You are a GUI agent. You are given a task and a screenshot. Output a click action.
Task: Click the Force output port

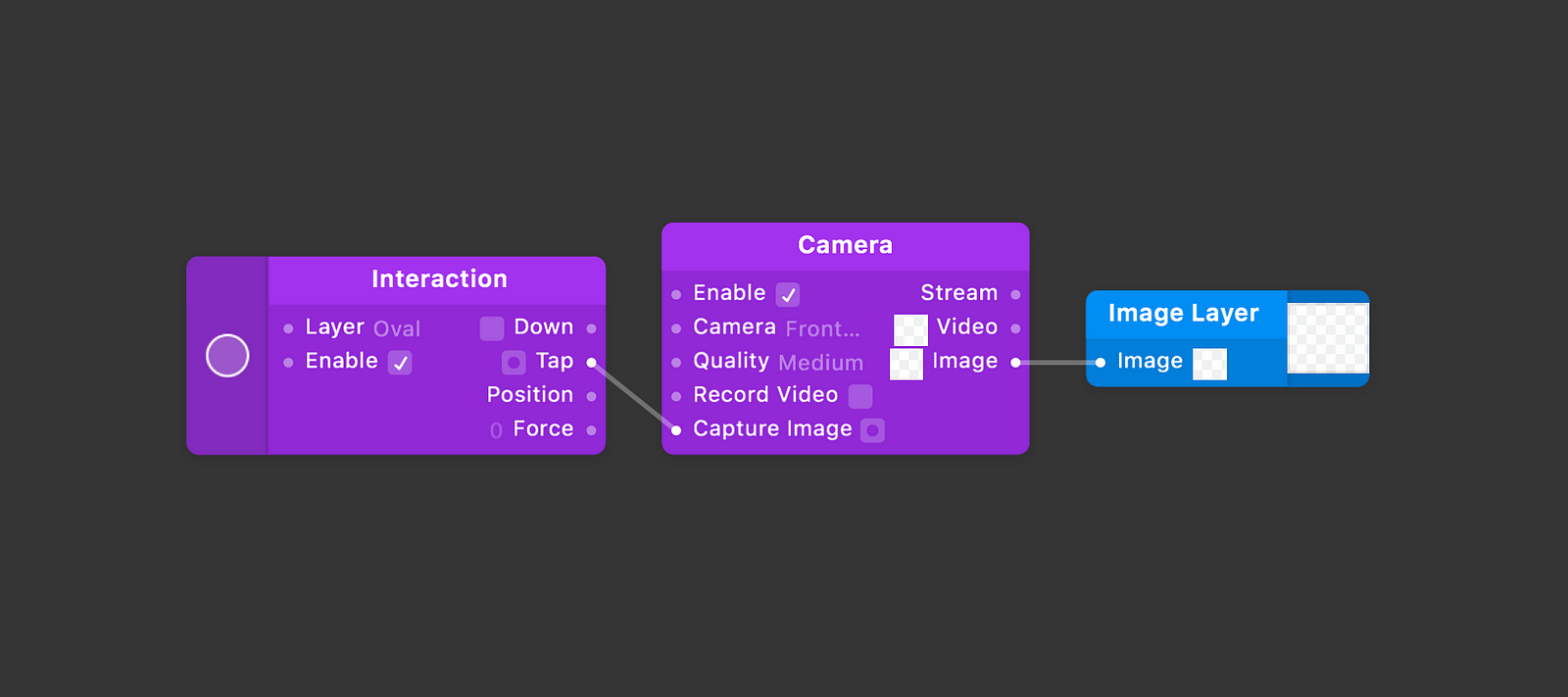pyautogui.click(x=591, y=430)
